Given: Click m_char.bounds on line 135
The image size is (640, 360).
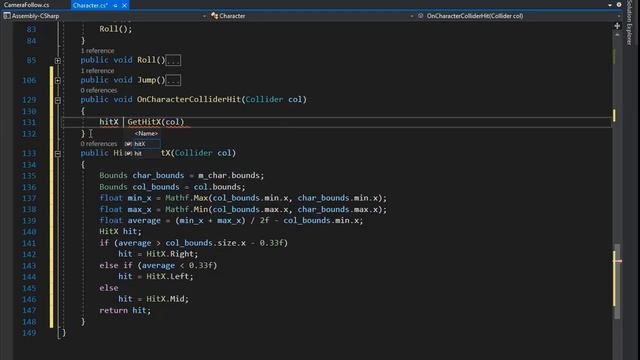Looking at the screenshot, I should pos(229,176).
